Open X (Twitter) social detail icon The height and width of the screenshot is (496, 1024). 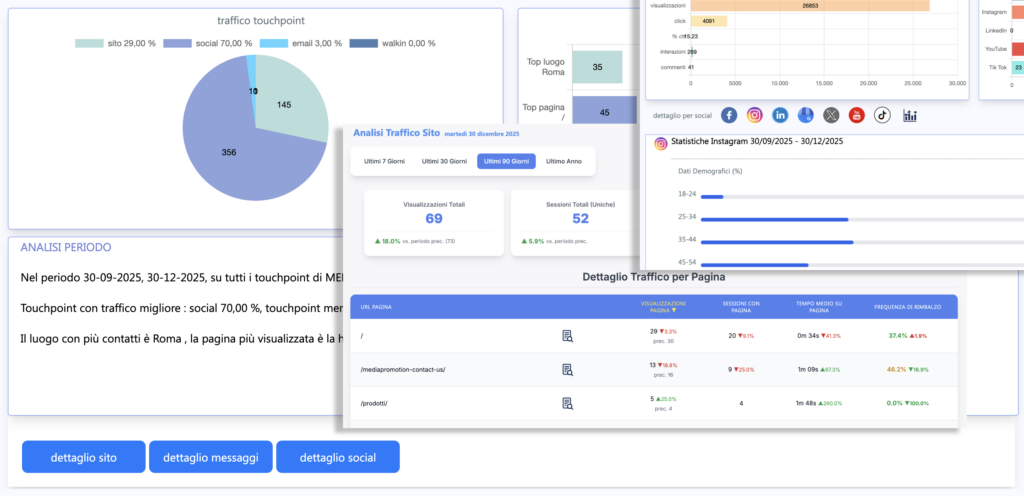point(831,116)
